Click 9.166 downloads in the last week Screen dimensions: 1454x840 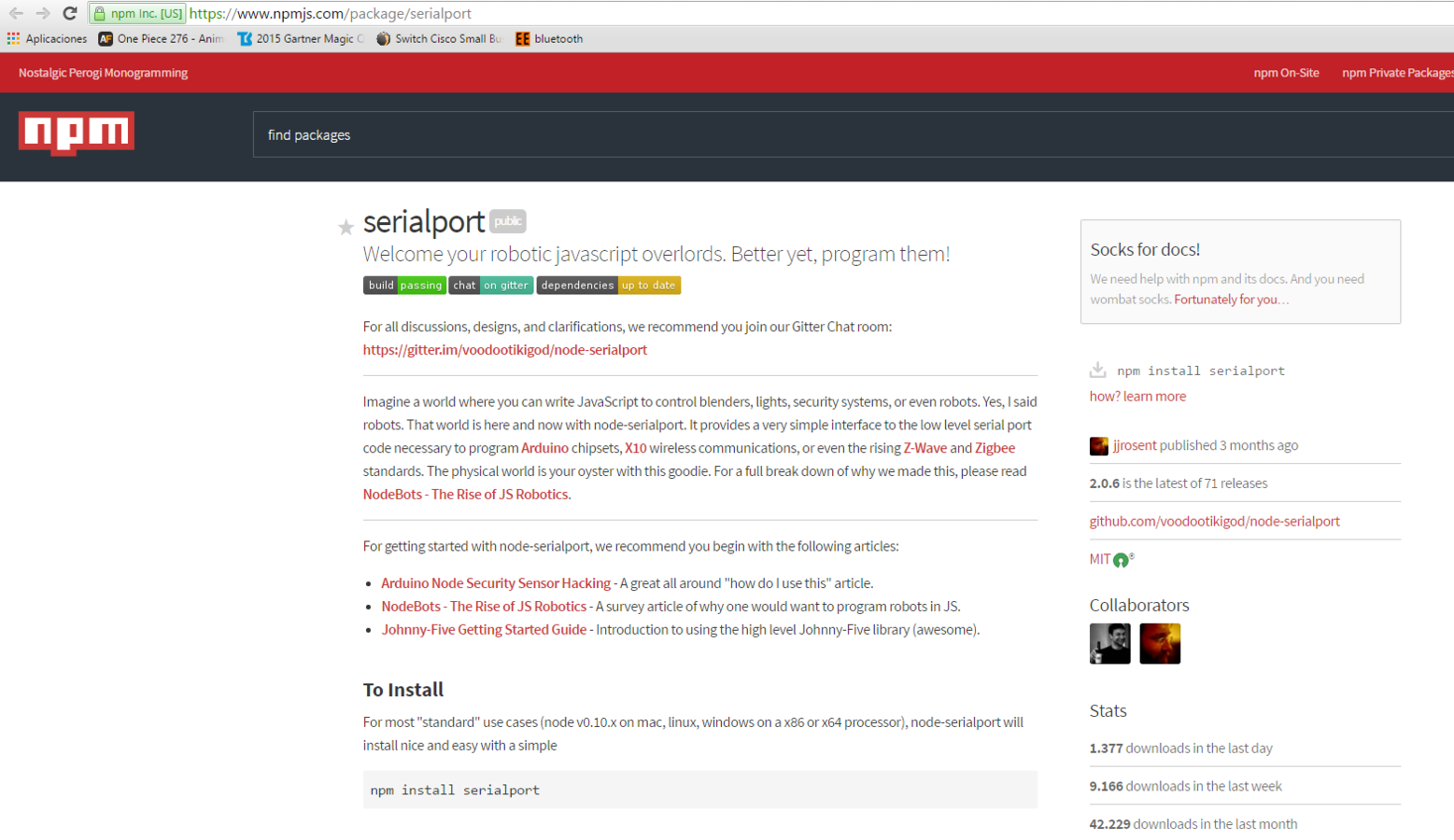point(1185,787)
